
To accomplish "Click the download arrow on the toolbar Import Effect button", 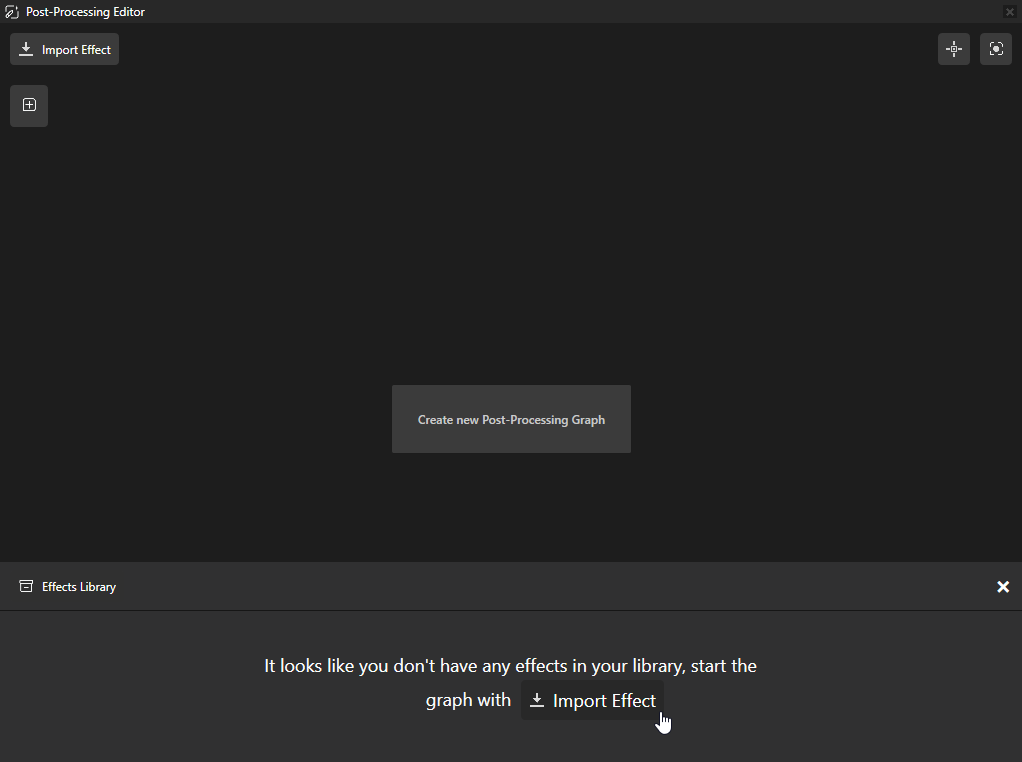I will pyautogui.click(x=26, y=48).
